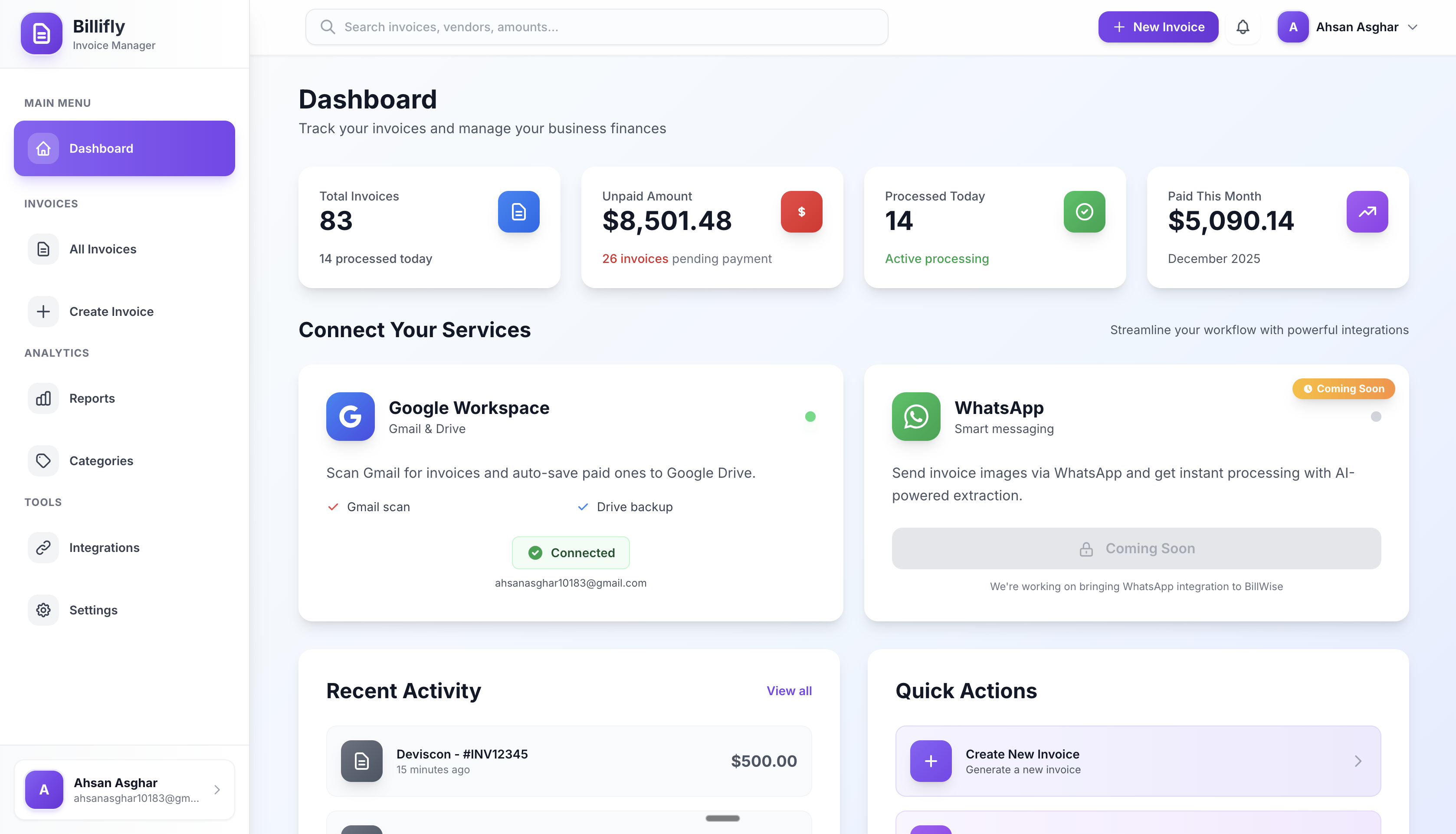This screenshot has width=1456, height=834.
Task: Click the 15 minutes ago timestamp
Action: tap(433, 770)
